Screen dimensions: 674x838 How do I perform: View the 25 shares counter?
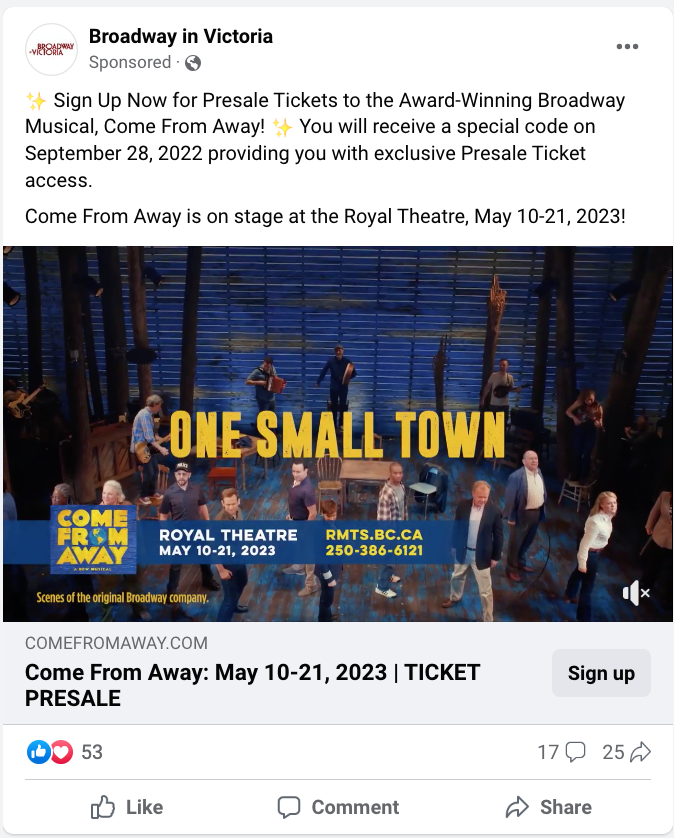coord(627,752)
